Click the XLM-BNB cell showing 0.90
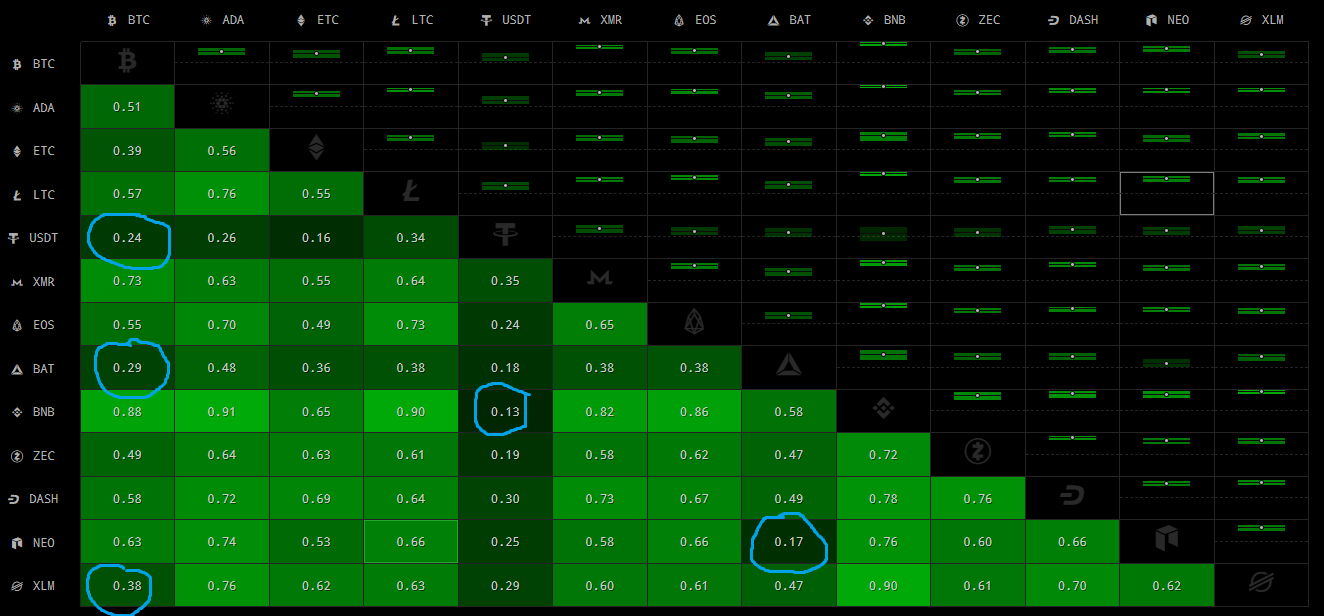This screenshot has width=1324, height=616. [884, 585]
